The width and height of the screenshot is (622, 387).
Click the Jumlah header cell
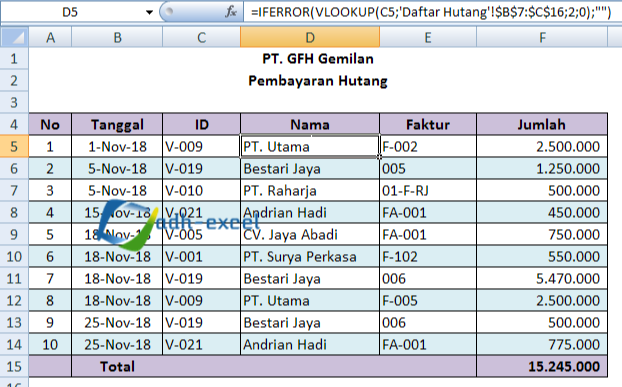point(542,125)
